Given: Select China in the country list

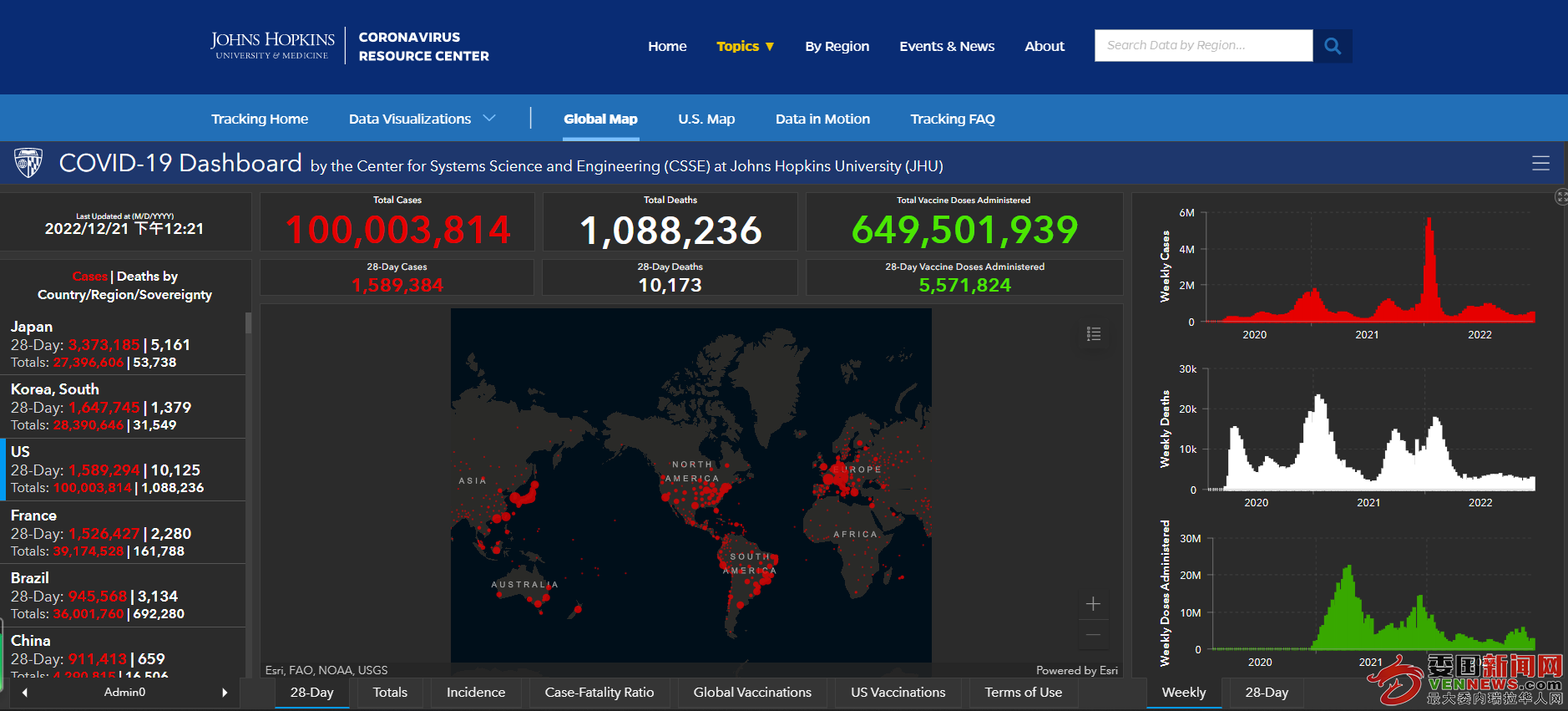Looking at the screenshot, I should (123, 653).
